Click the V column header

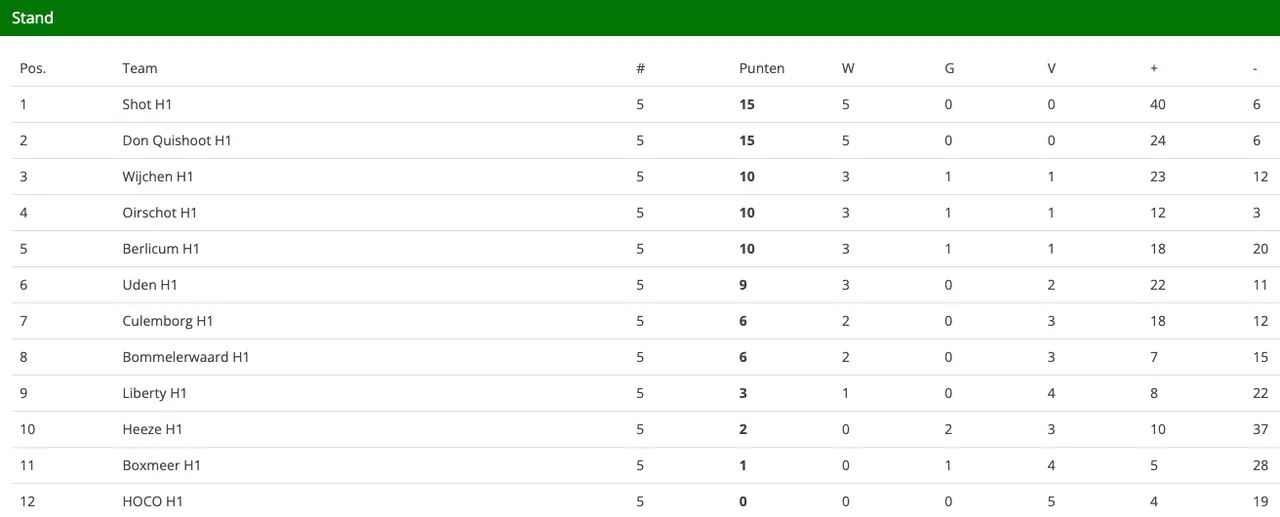[1051, 69]
